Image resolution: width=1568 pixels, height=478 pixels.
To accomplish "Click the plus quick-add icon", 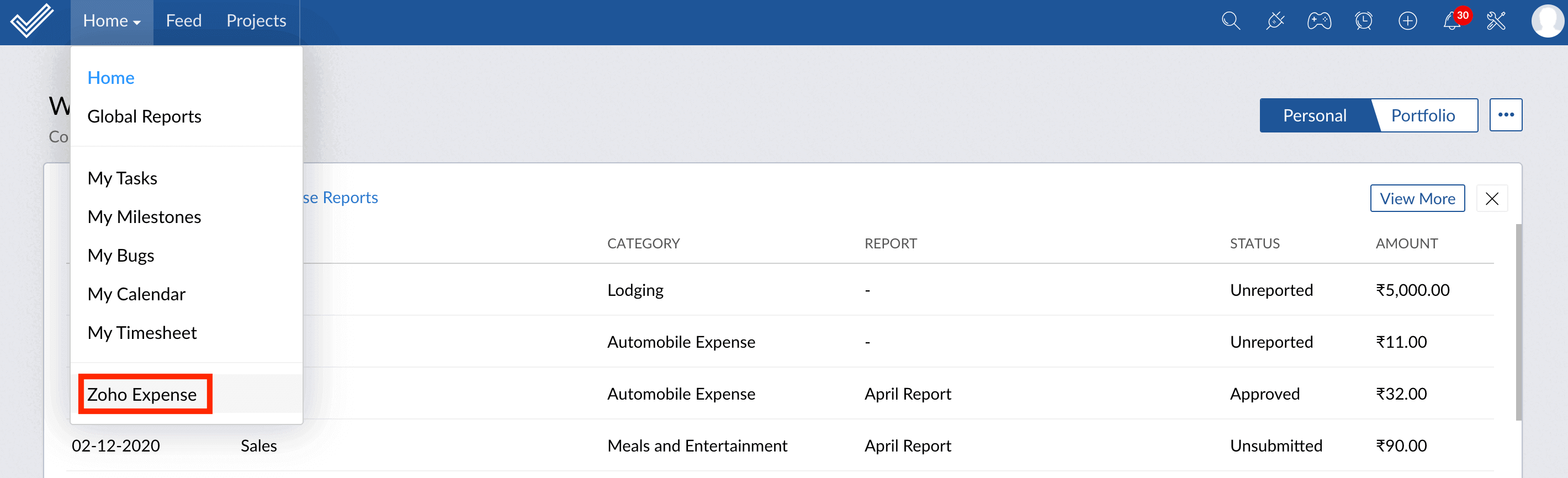I will 1407,22.
